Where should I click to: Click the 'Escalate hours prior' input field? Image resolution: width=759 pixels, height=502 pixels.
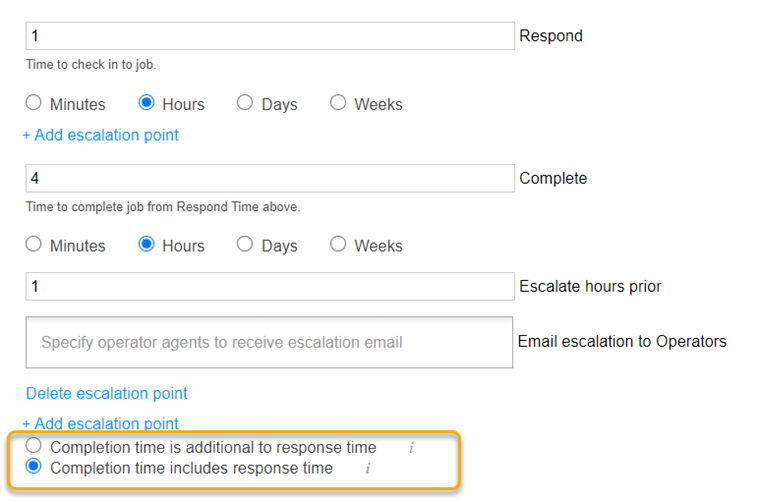pos(269,286)
